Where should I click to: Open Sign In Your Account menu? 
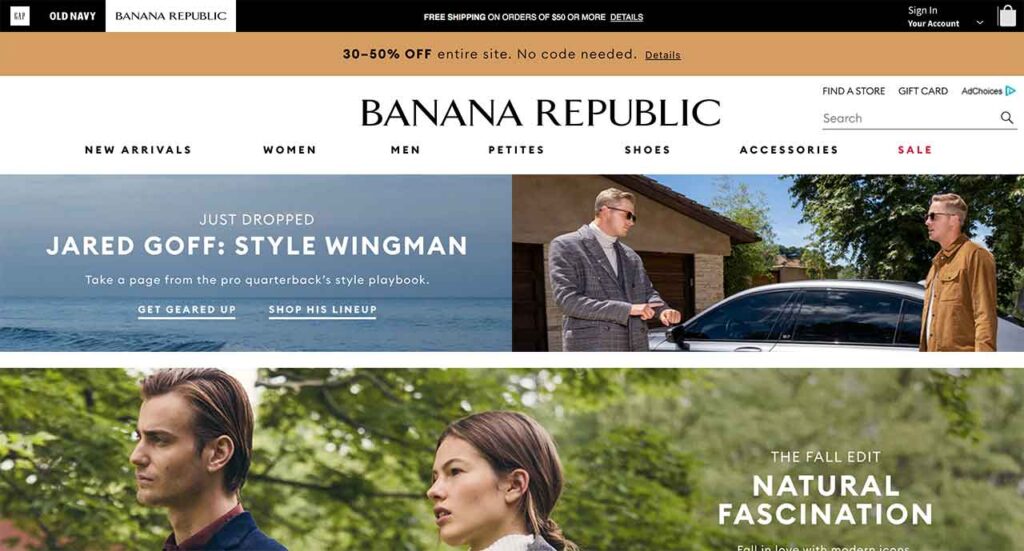click(933, 16)
